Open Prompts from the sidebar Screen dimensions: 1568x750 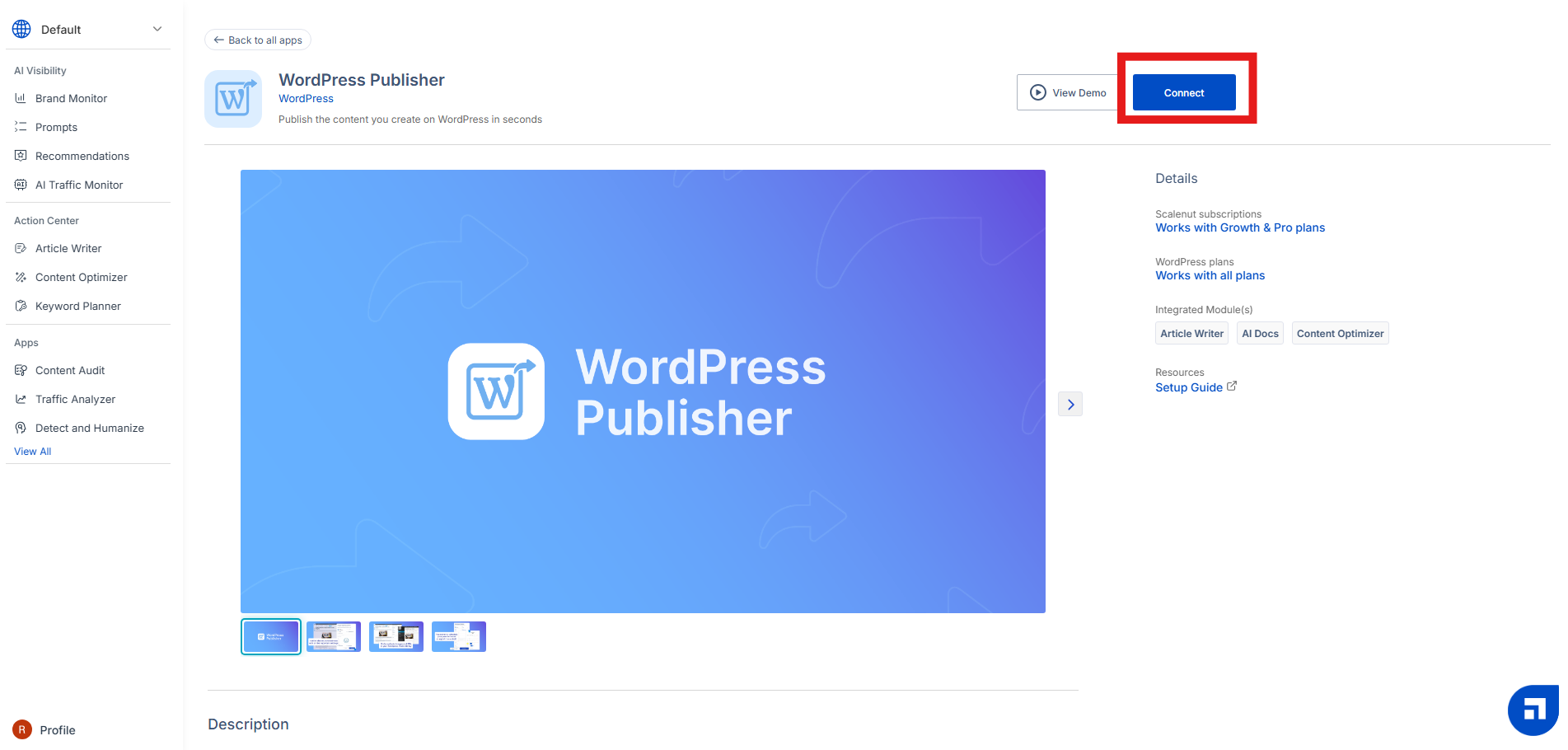click(x=56, y=127)
